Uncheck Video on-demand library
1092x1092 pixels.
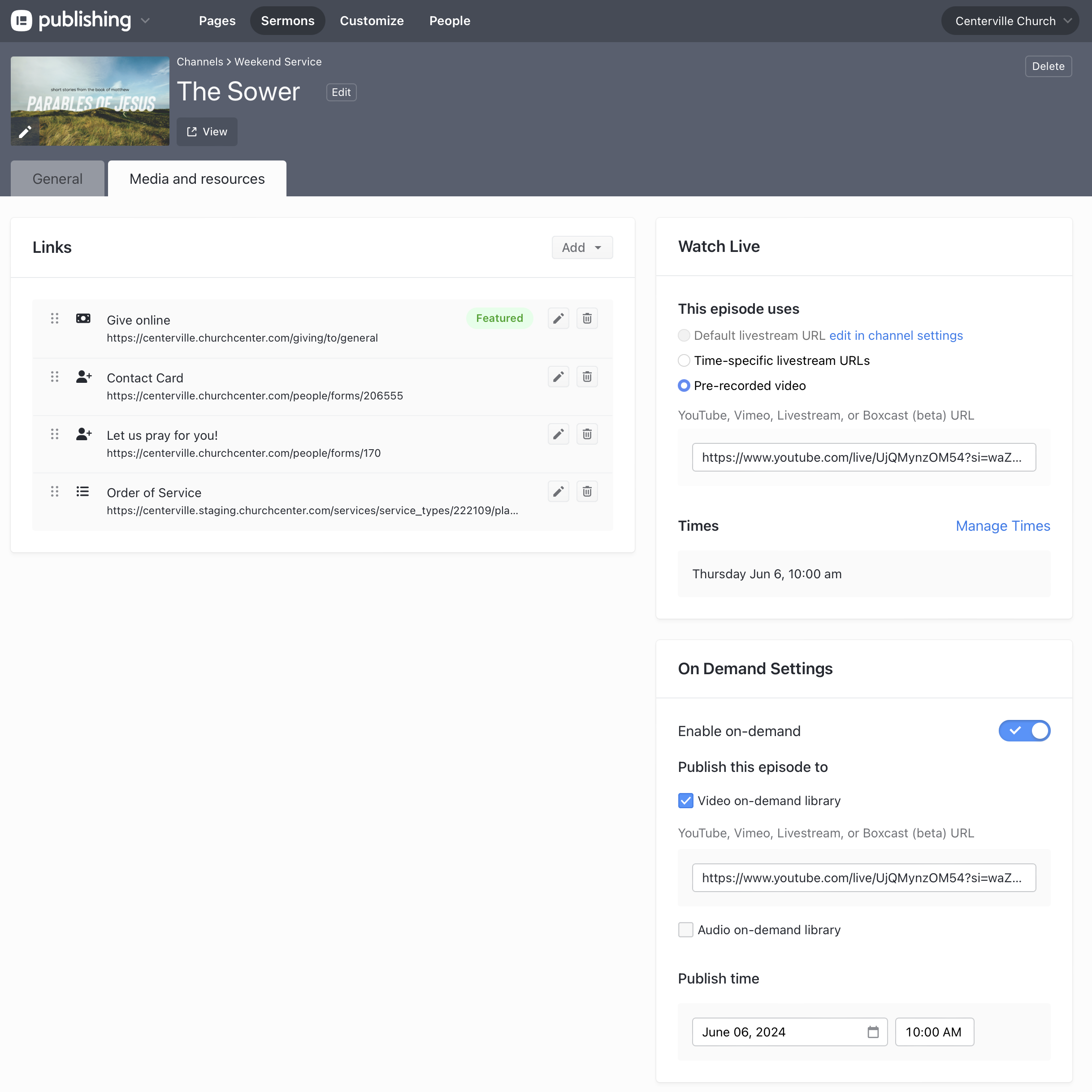click(x=685, y=801)
